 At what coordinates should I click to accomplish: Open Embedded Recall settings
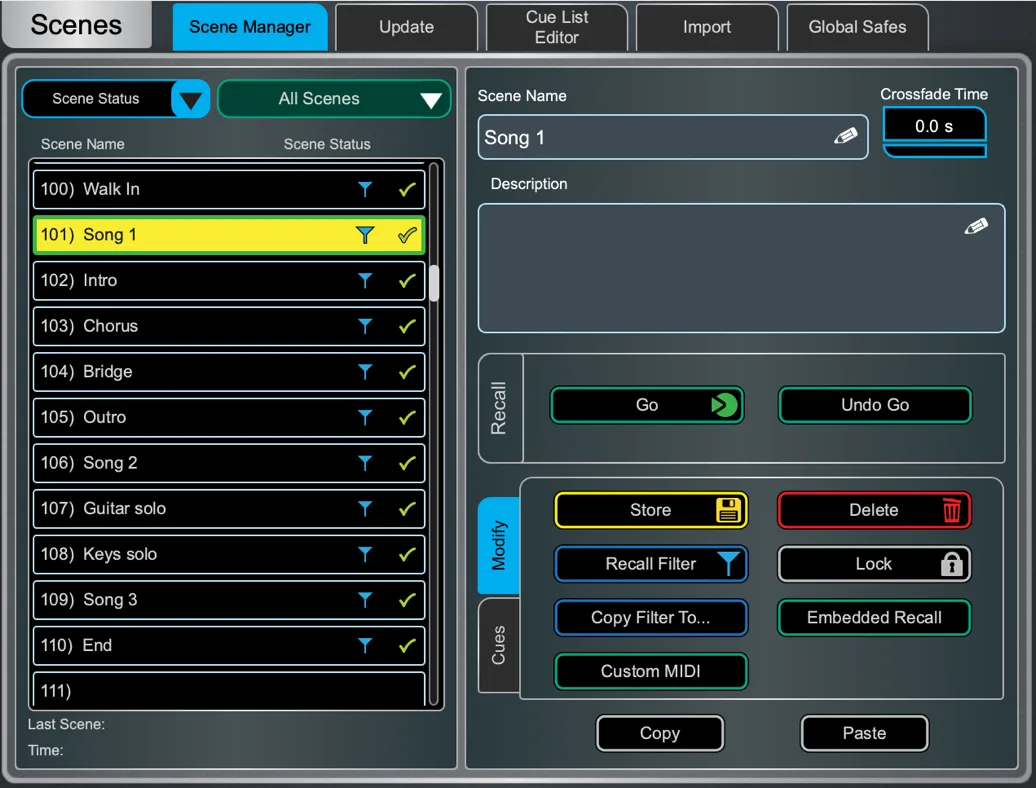[x=874, y=618]
